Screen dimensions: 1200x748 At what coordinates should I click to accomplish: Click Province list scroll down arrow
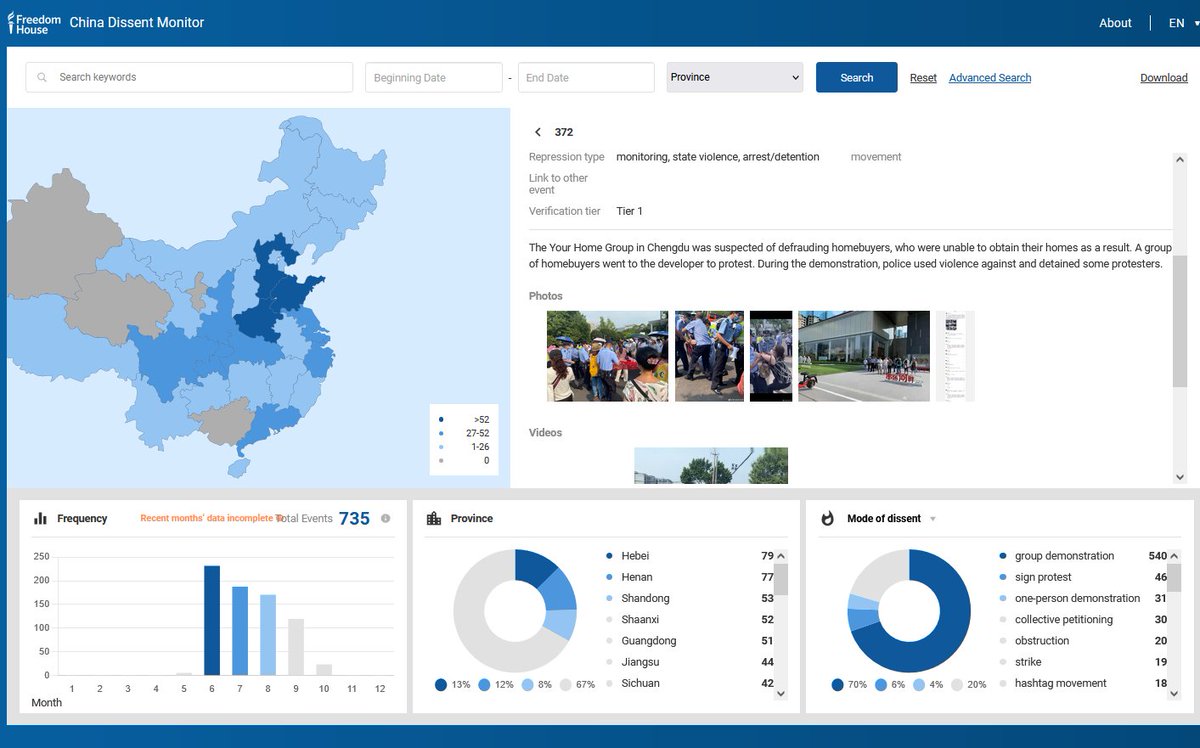(781, 694)
